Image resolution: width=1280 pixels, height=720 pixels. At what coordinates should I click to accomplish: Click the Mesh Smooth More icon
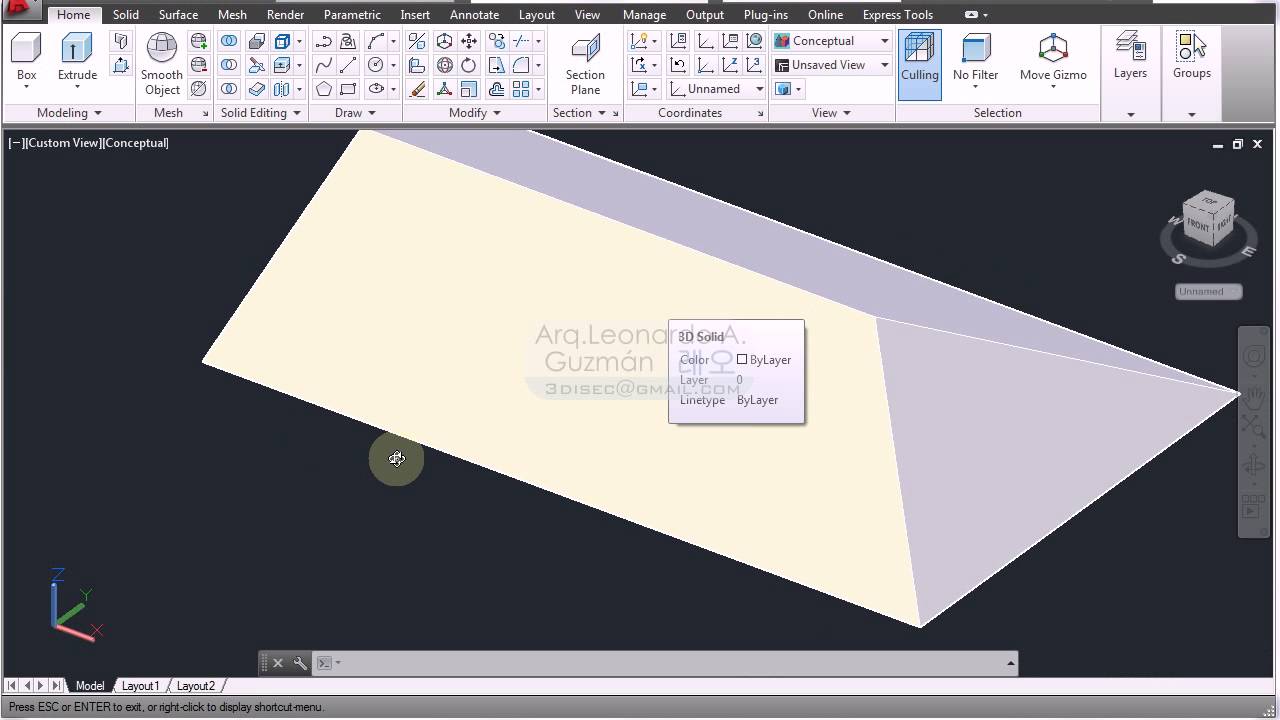tap(198, 41)
